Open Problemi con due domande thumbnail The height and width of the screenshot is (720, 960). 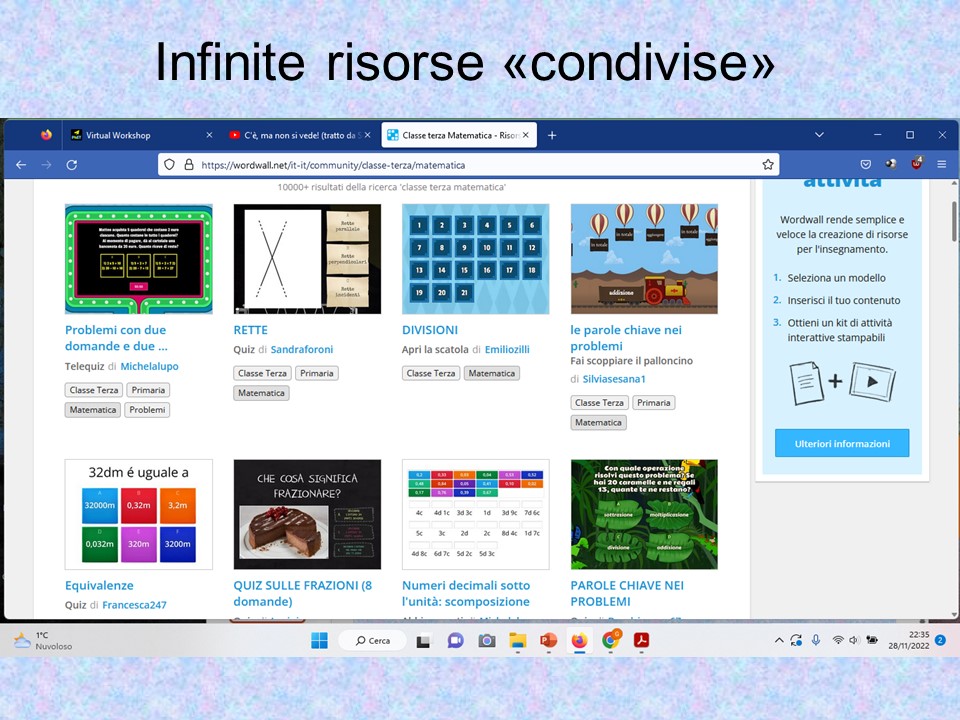pos(139,259)
